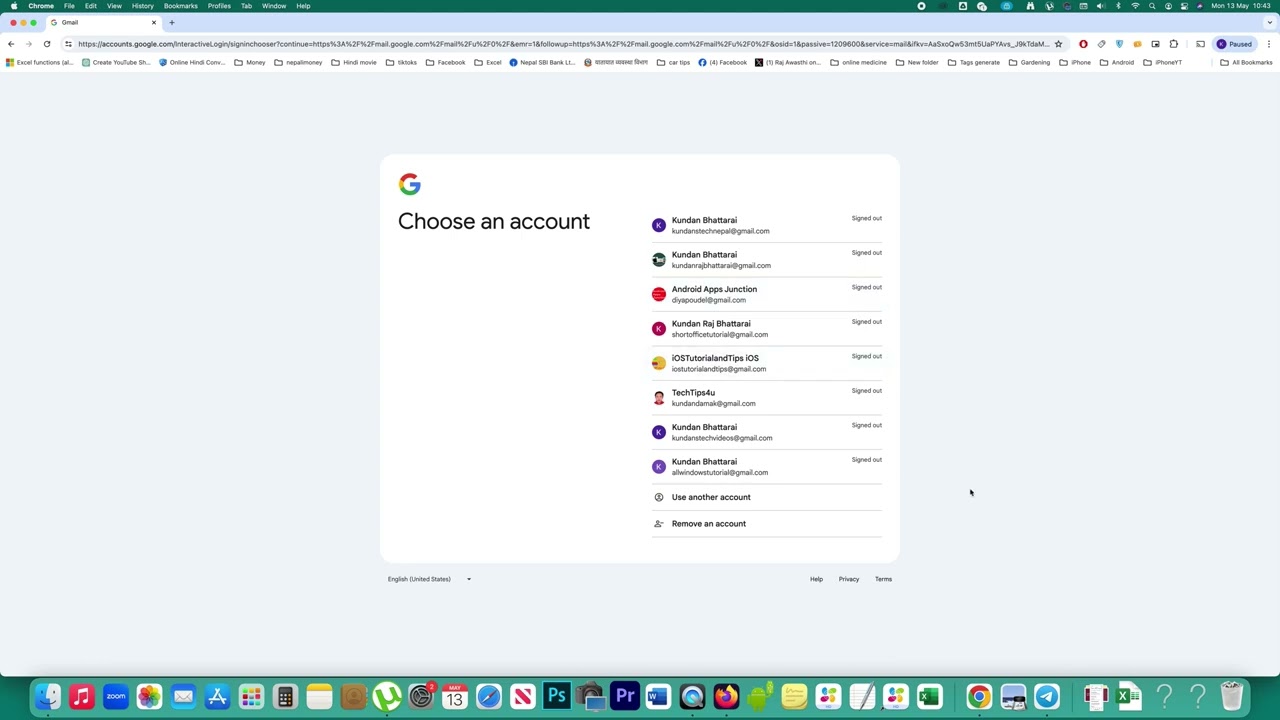Open the Money bookmarks folder
Image resolution: width=1280 pixels, height=720 pixels.
click(250, 62)
